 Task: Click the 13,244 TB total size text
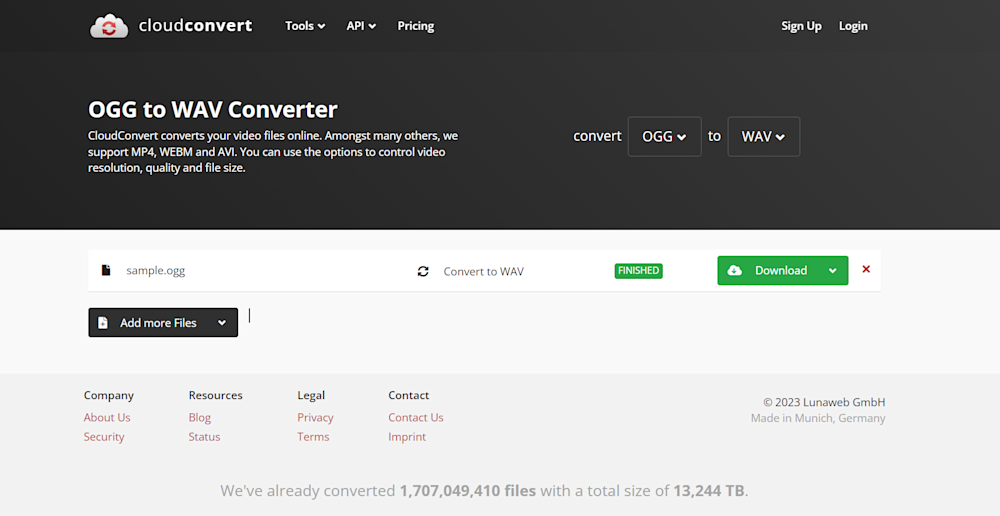pyautogui.click(x=707, y=490)
